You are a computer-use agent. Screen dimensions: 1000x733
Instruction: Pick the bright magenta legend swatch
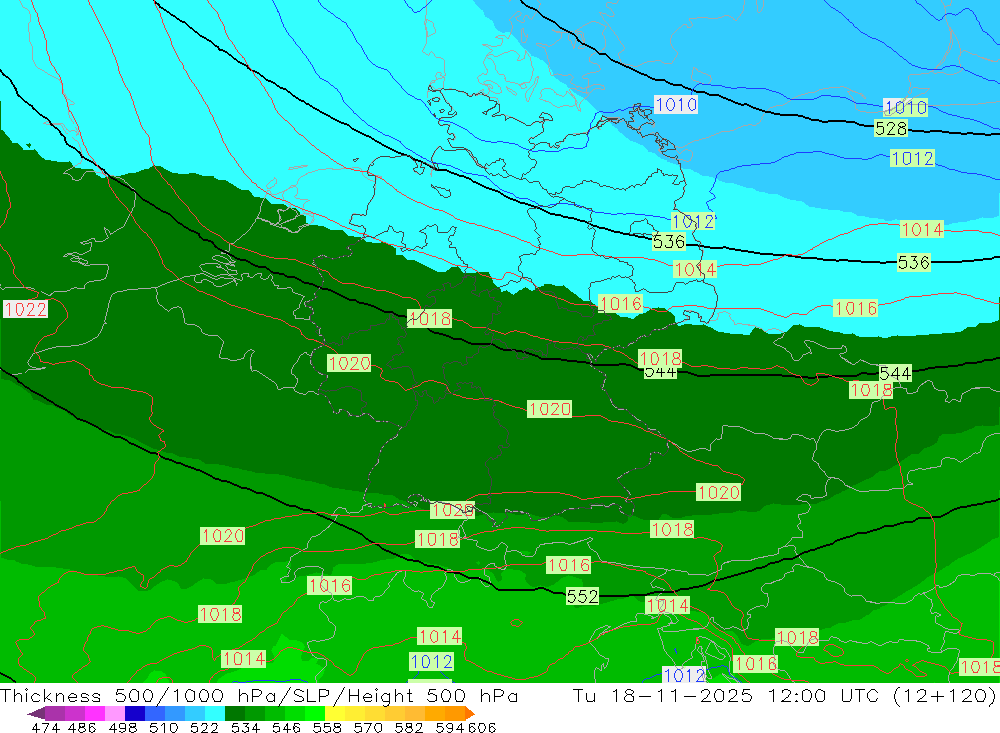coord(95,713)
